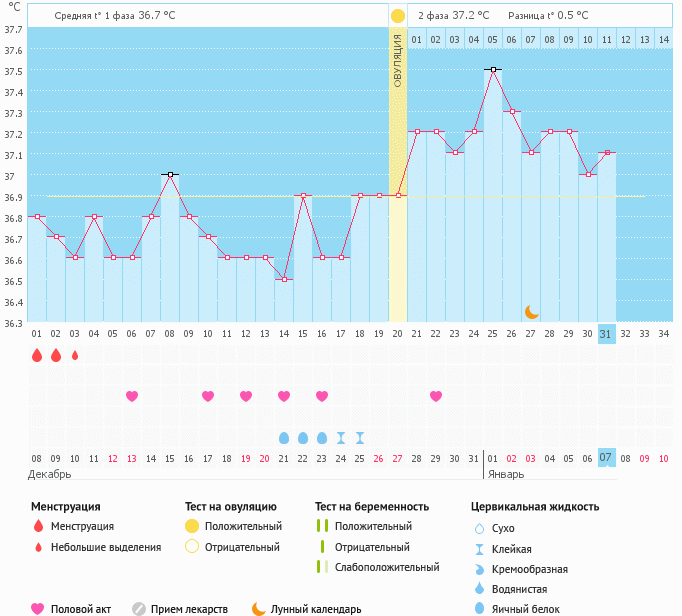
Task: Select the 37.5 peak temperature point
Action: click(493, 70)
